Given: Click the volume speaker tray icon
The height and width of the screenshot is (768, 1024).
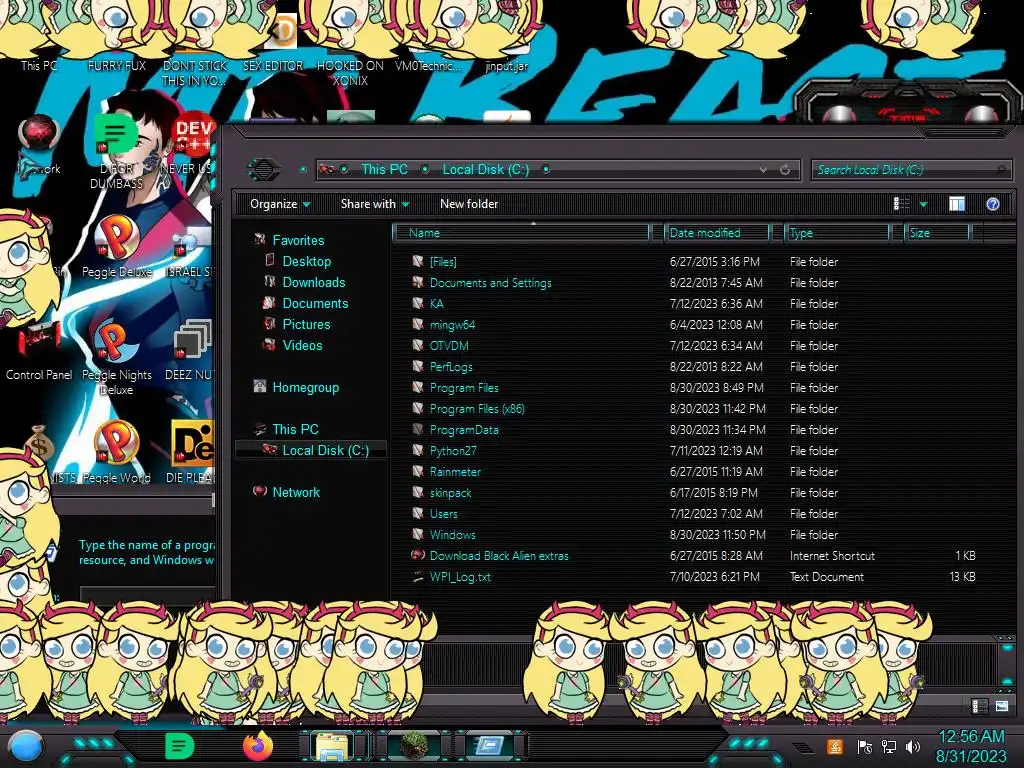Looking at the screenshot, I should [x=913, y=746].
